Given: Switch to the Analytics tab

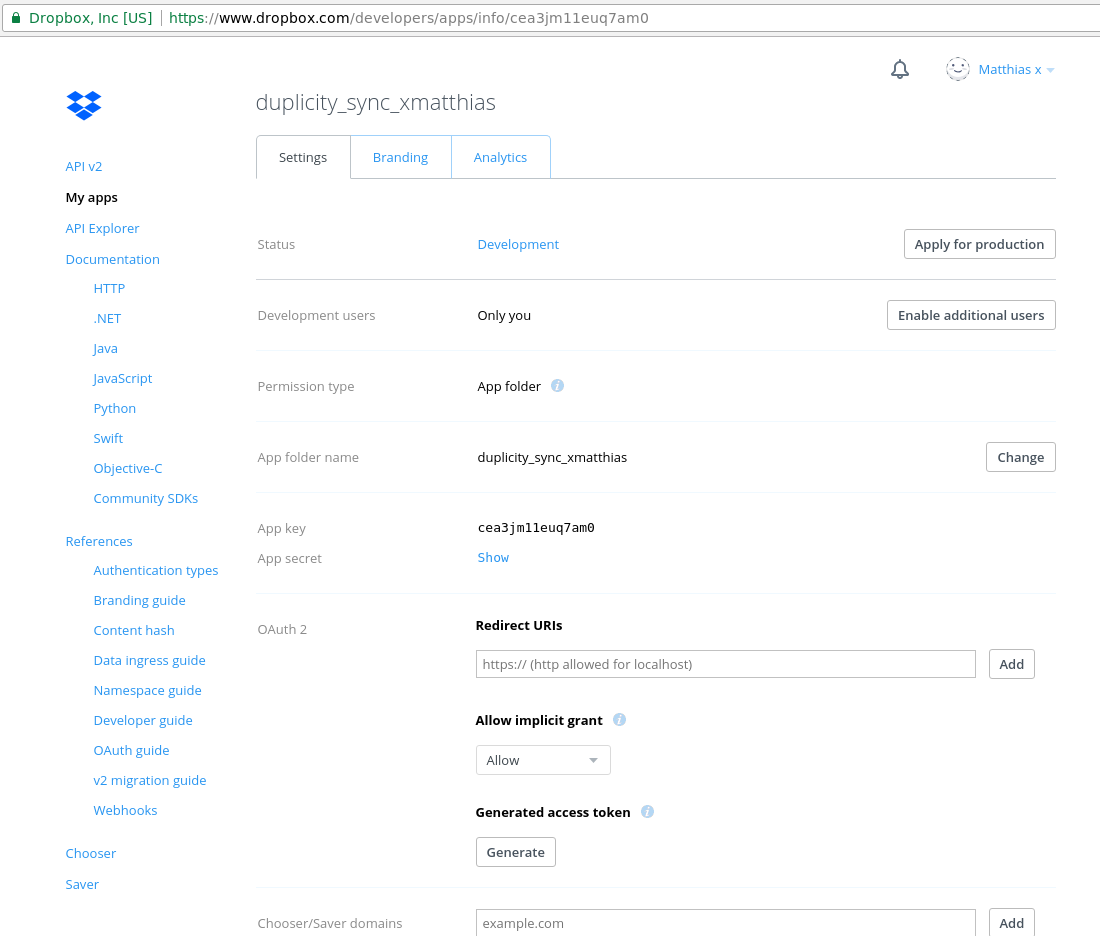Looking at the screenshot, I should point(500,157).
